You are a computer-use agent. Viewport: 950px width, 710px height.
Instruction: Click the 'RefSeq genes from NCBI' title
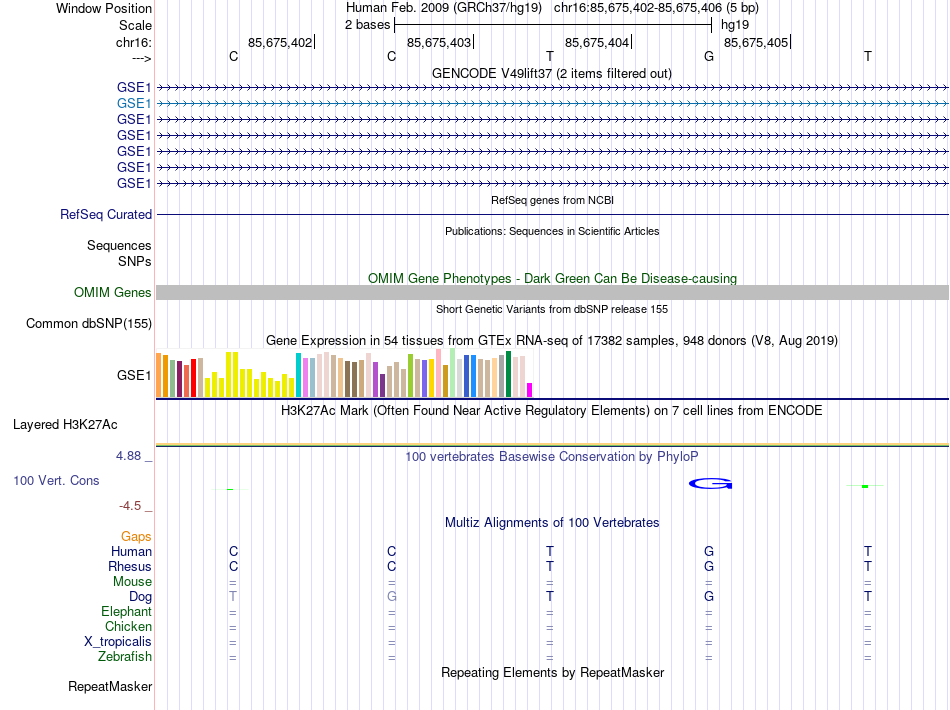pos(552,200)
